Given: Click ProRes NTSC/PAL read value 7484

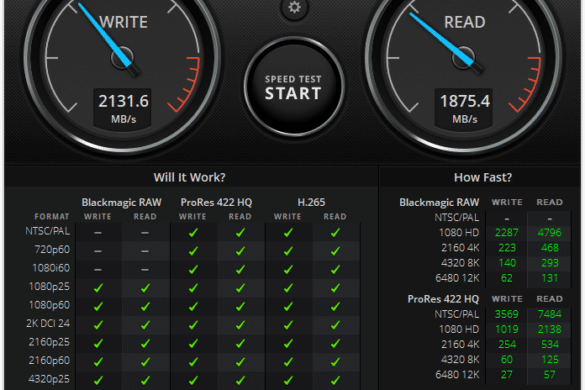Looking at the screenshot, I should point(549,314).
